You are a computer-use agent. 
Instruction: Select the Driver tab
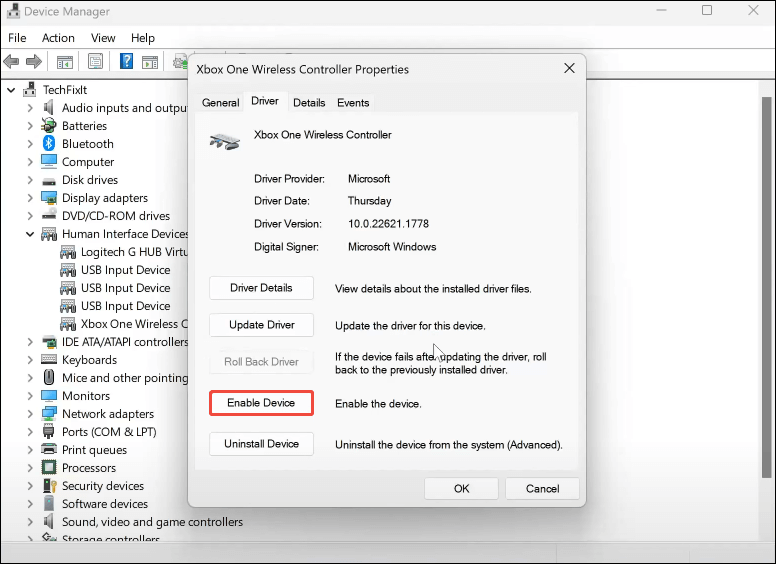click(265, 101)
